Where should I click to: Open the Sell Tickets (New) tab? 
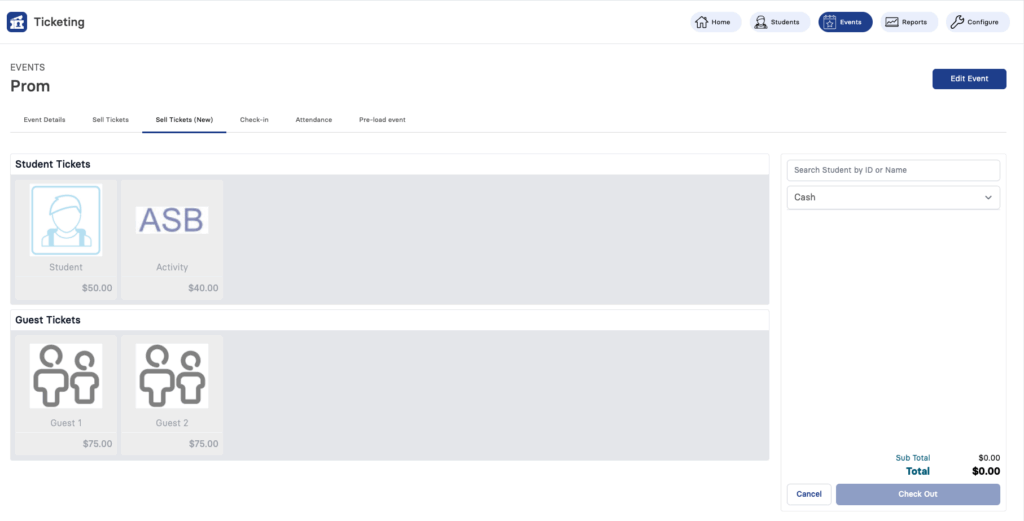click(184, 120)
